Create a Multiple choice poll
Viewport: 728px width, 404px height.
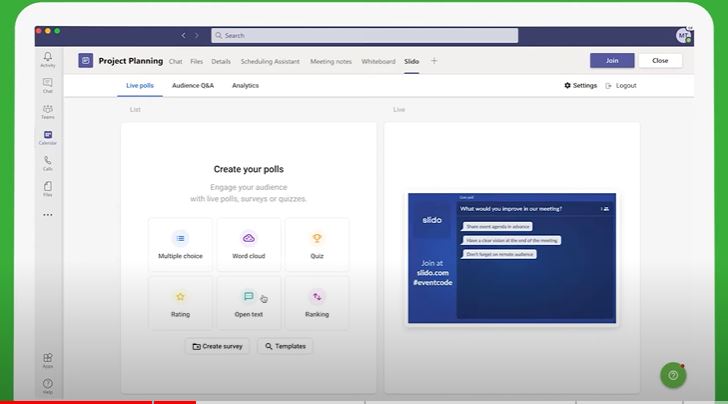(180, 245)
